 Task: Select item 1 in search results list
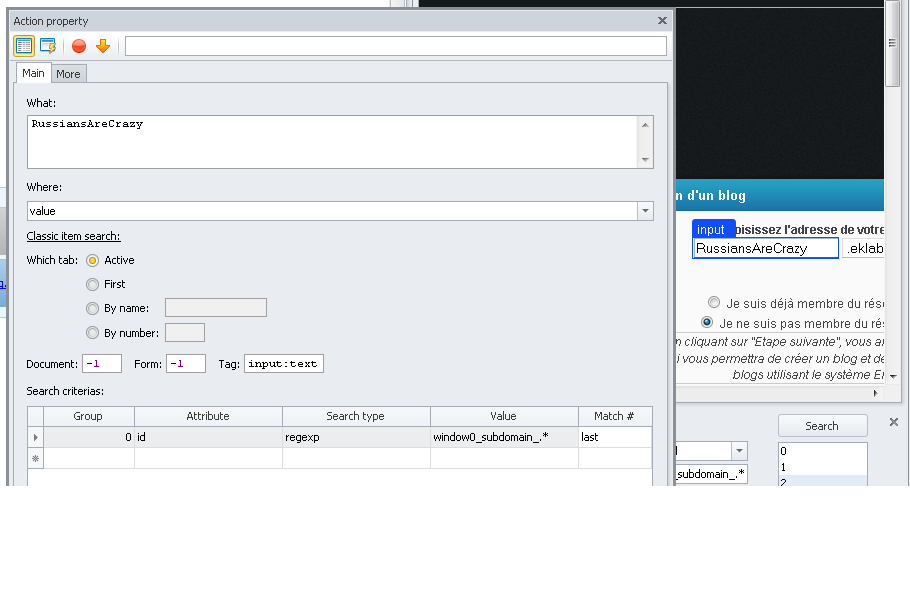click(822, 467)
